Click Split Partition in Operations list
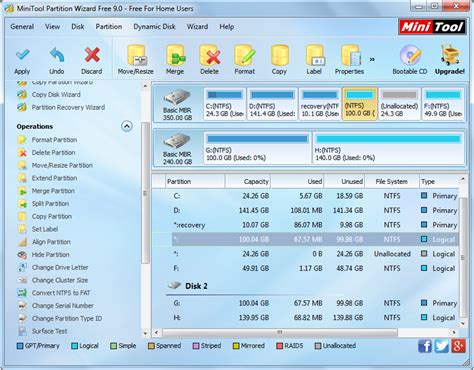474x370 pixels. (50, 204)
